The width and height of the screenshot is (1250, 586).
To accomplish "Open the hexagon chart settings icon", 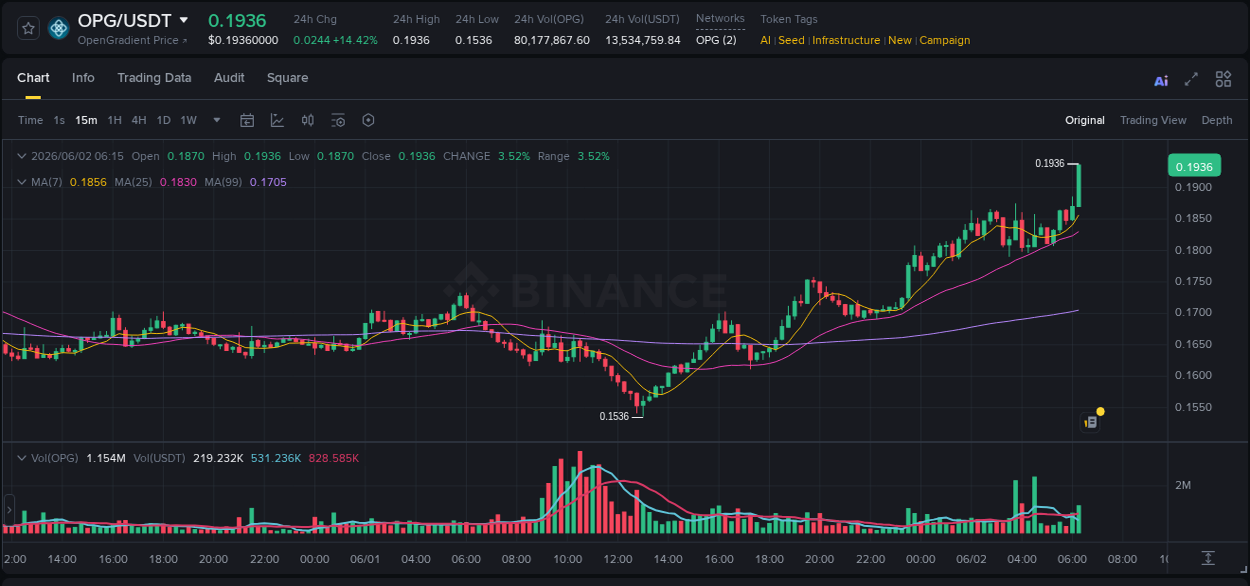I will click(x=368, y=120).
